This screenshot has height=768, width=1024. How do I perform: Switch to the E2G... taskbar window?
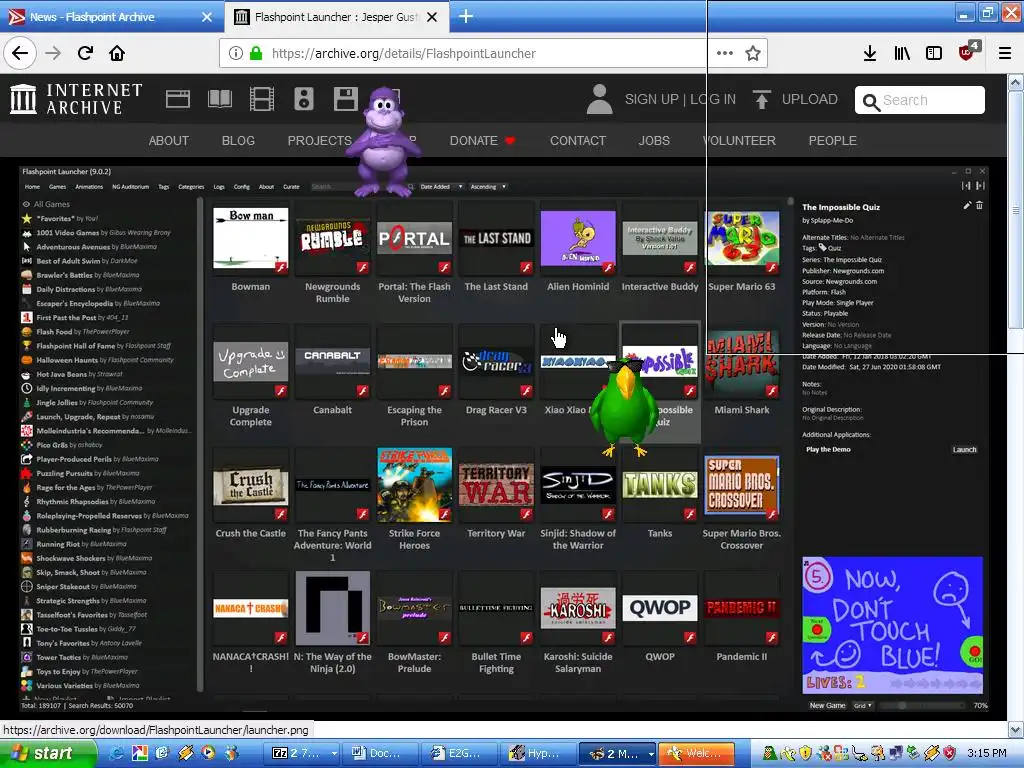(x=460, y=753)
